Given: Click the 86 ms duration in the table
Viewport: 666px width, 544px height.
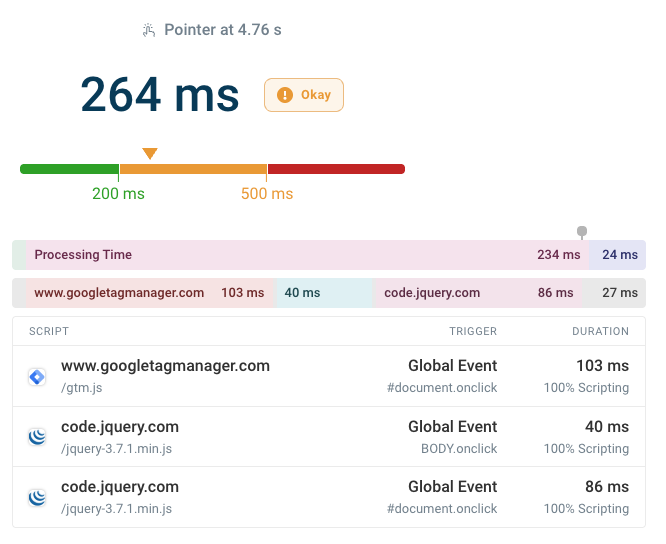Looking at the screenshot, I should click(x=607, y=487).
